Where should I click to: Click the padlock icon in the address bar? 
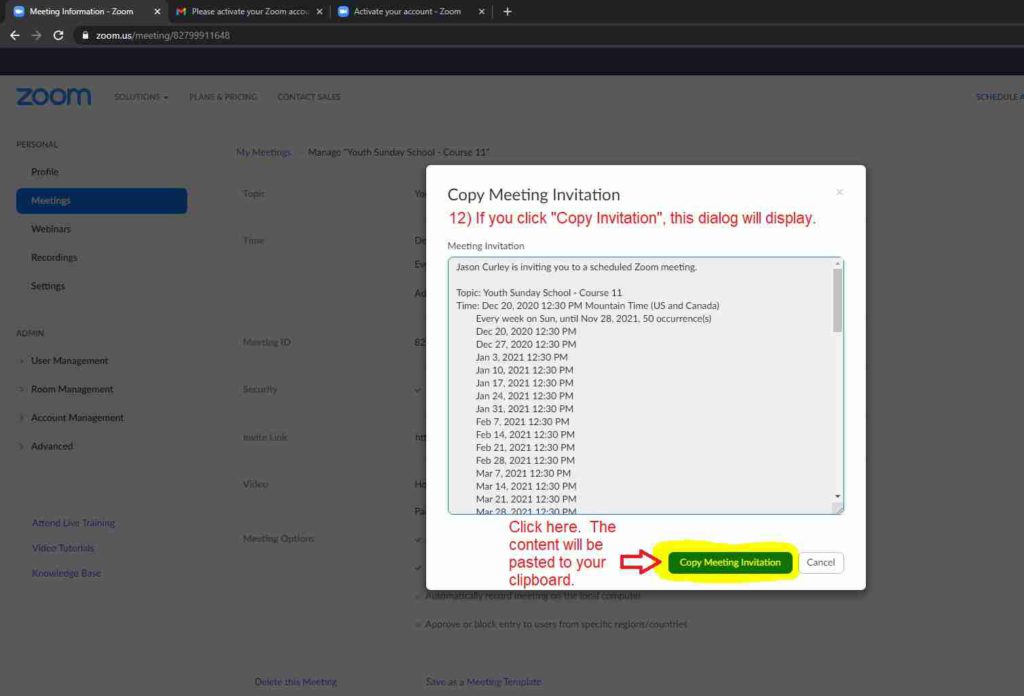85,35
